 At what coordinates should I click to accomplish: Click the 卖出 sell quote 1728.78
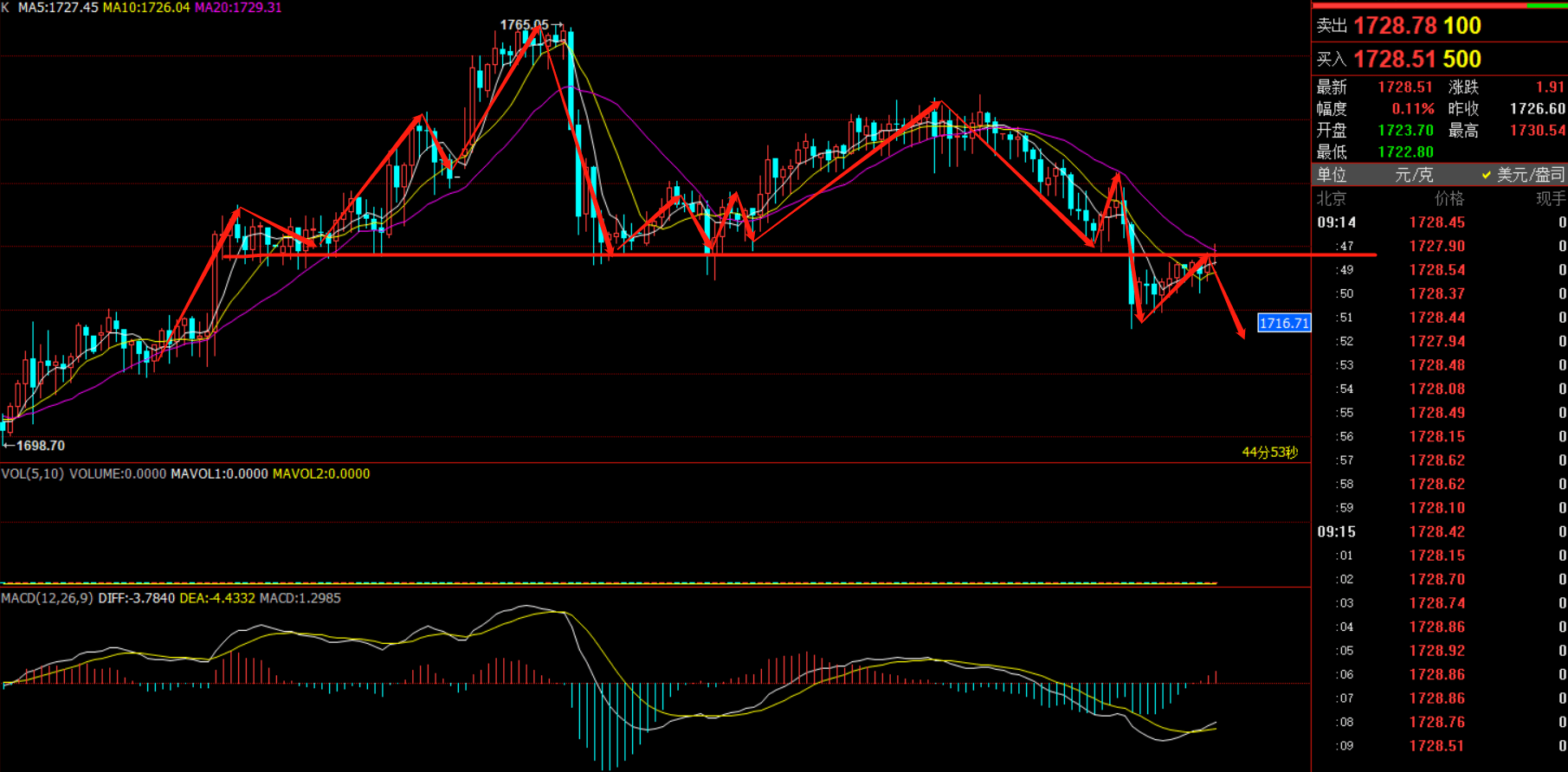[1393, 26]
